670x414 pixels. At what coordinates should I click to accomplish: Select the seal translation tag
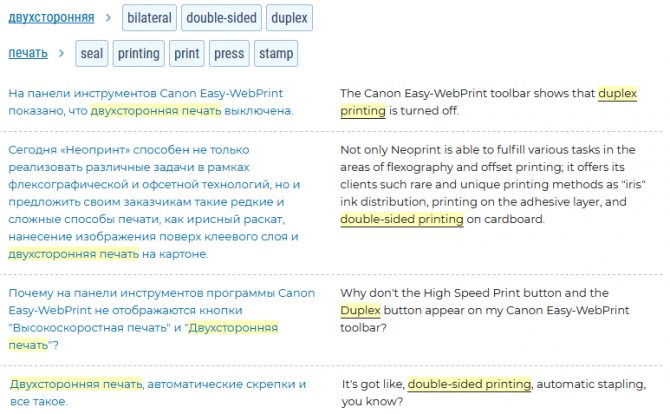click(92, 53)
